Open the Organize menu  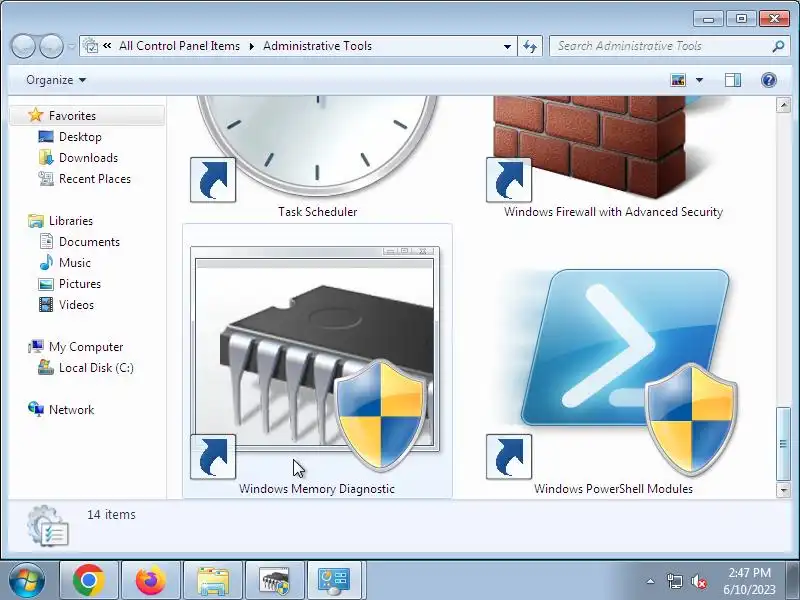(56, 80)
